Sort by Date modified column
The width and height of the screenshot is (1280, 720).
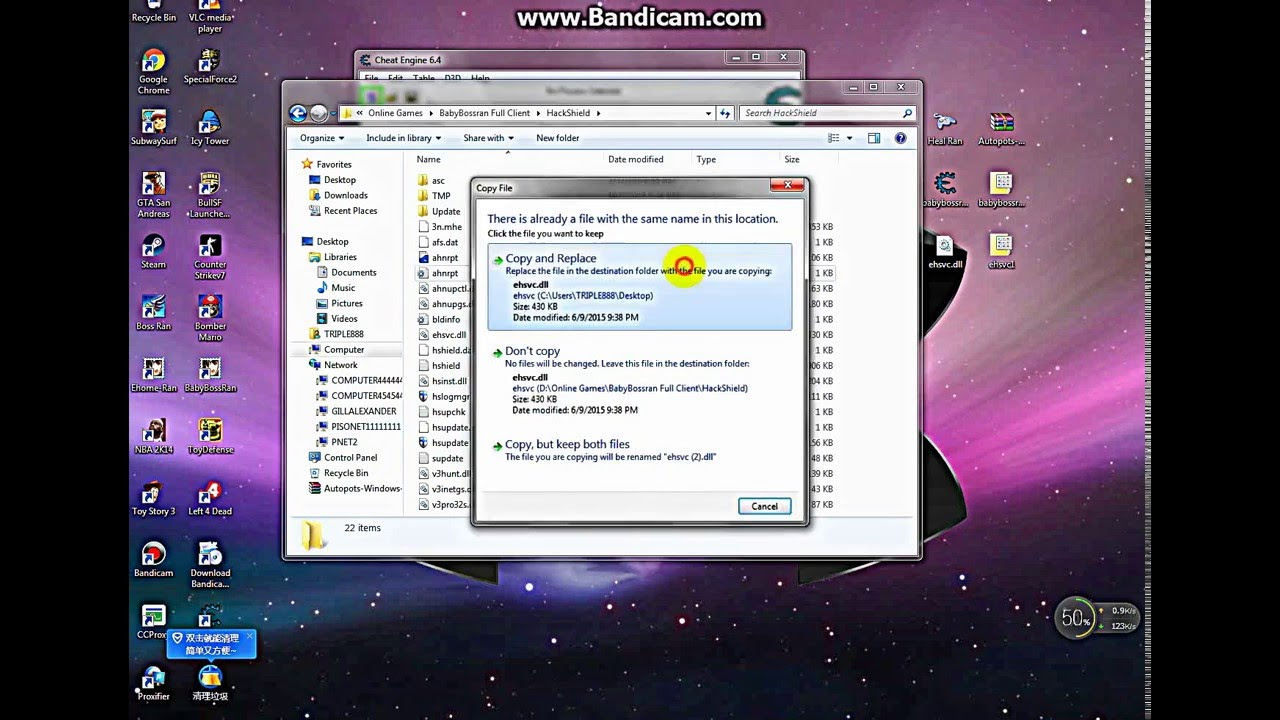[x=635, y=159]
